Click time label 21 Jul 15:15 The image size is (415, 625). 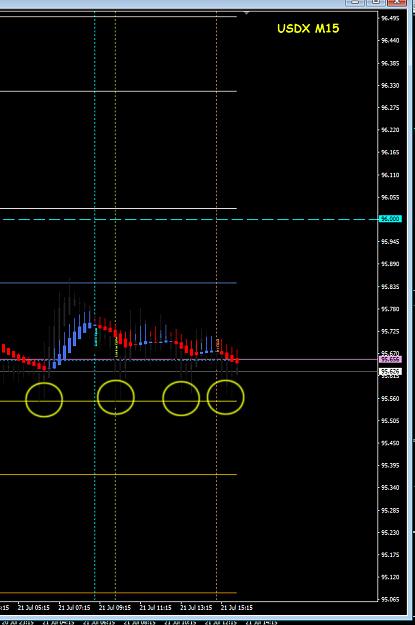click(x=237, y=608)
